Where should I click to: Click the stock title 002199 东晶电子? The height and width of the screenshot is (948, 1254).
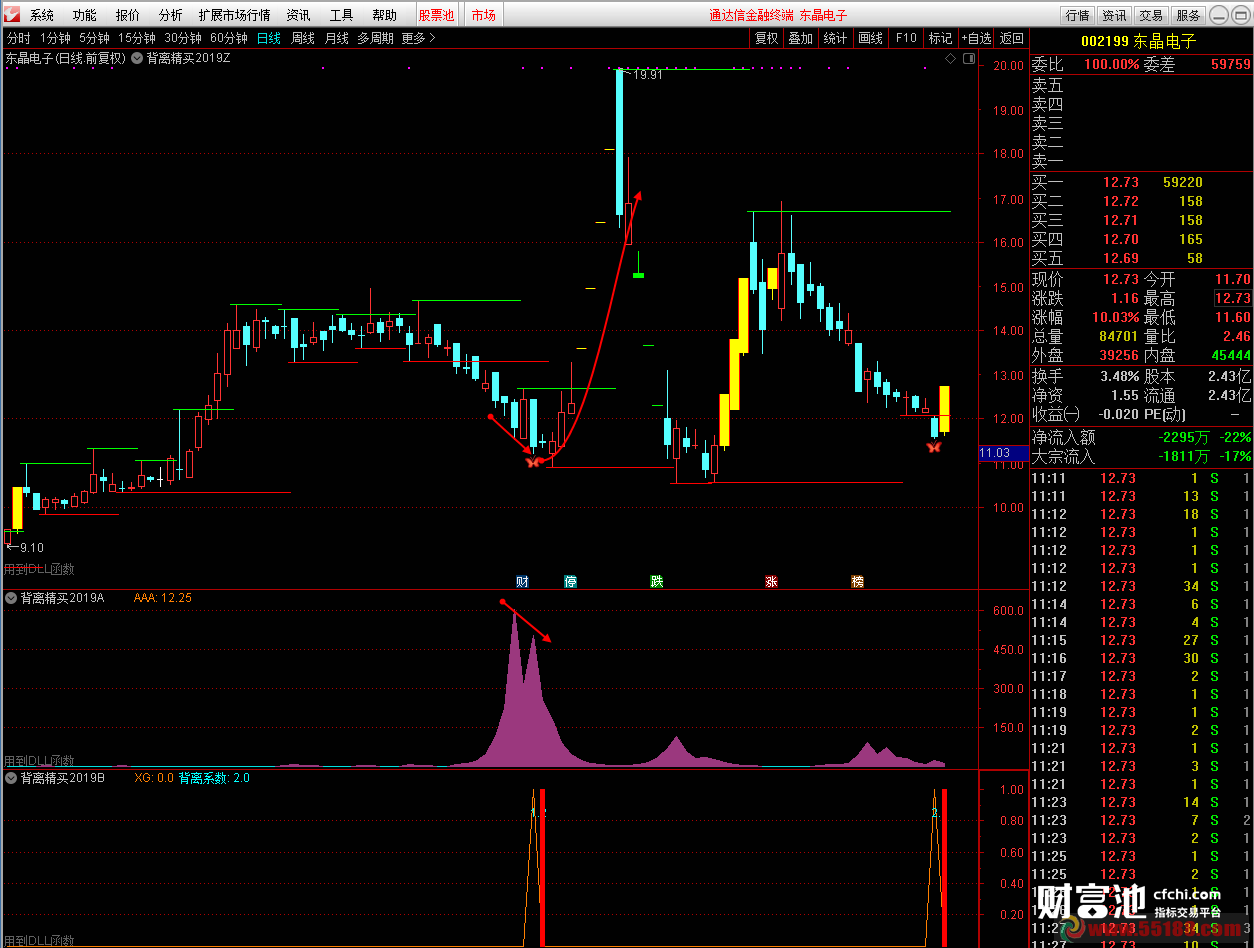1139,41
